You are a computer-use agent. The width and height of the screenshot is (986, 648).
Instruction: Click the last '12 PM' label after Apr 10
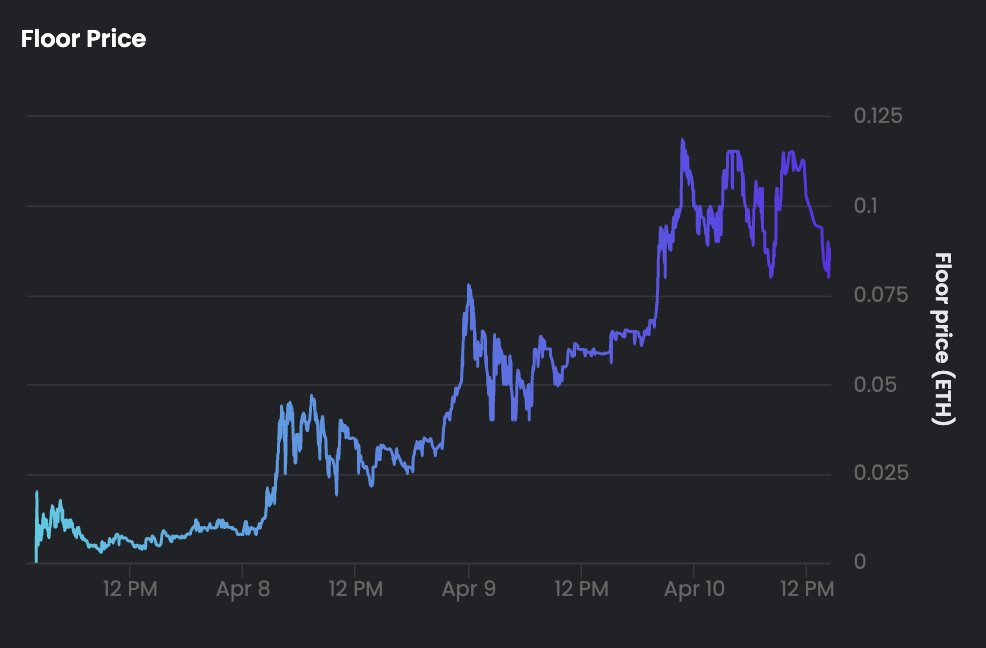pyautogui.click(x=807, y=589)
